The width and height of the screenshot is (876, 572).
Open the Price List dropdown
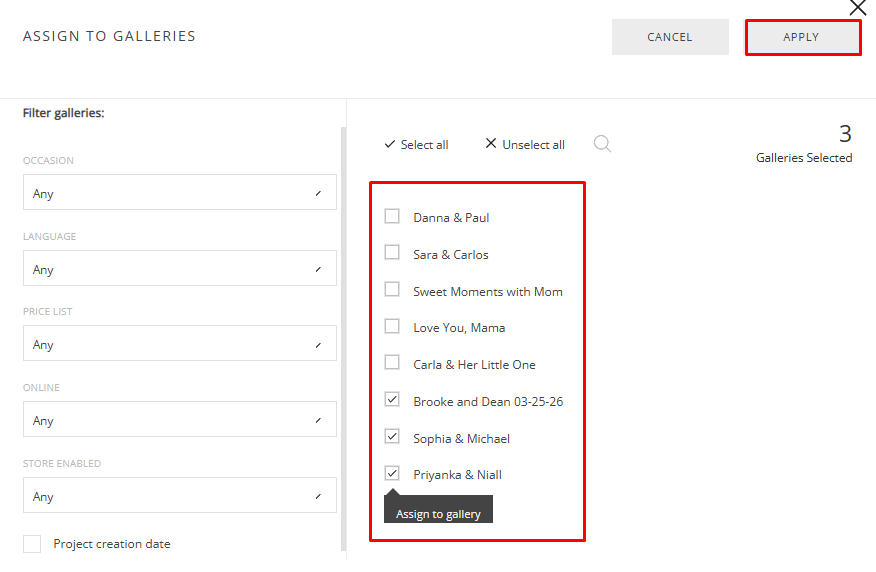[x=179, y=344]
